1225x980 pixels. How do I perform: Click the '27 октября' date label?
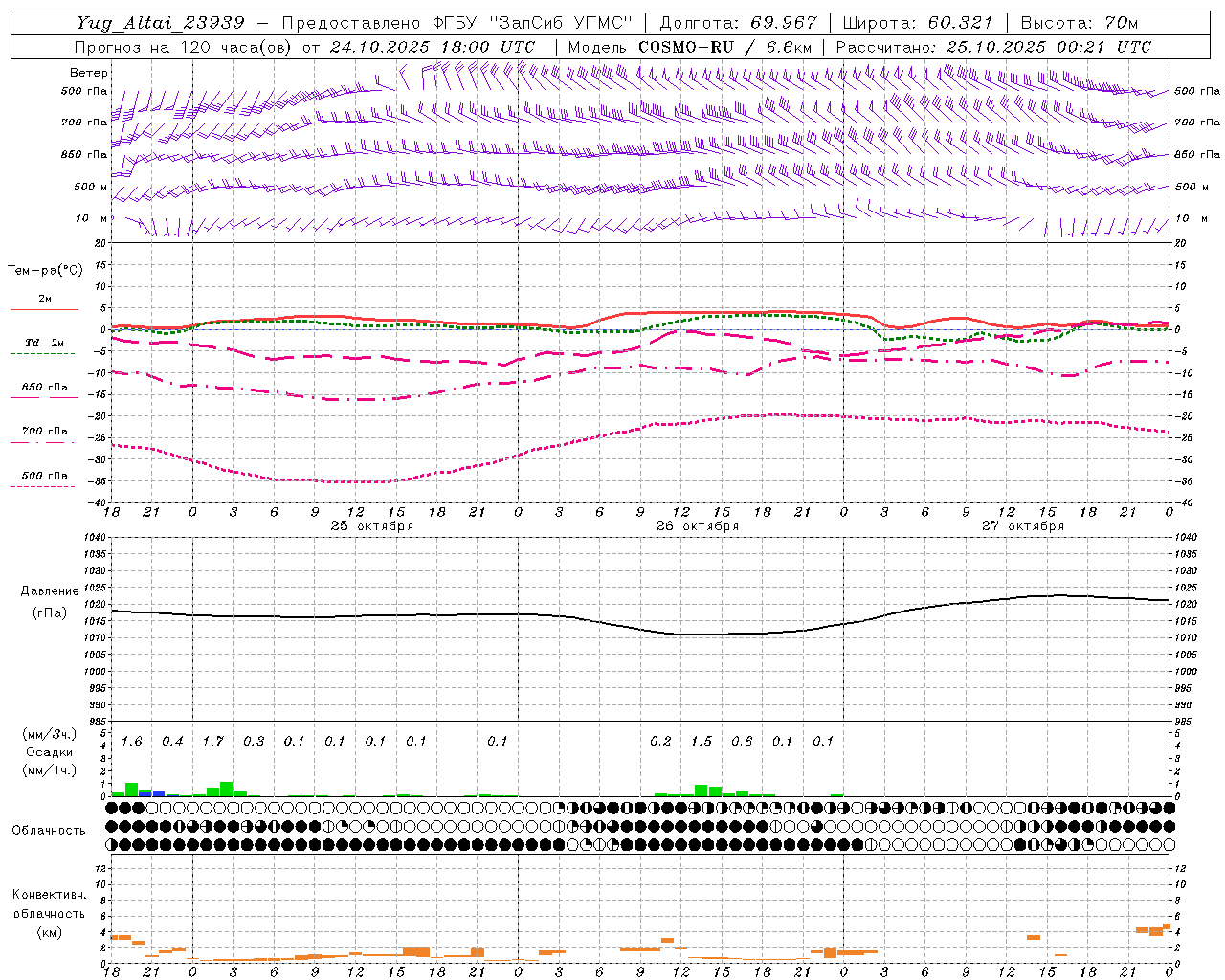[x=1023, y=526]
